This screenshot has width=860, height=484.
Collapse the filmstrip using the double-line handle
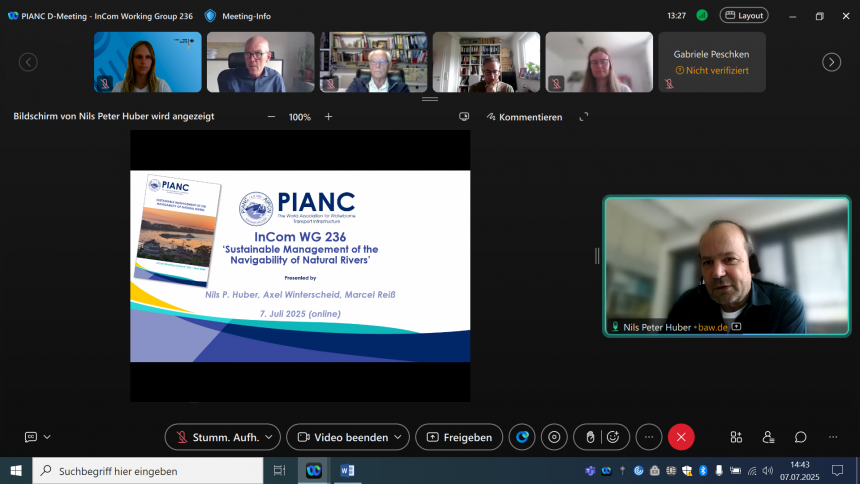[x=430, y=99]
